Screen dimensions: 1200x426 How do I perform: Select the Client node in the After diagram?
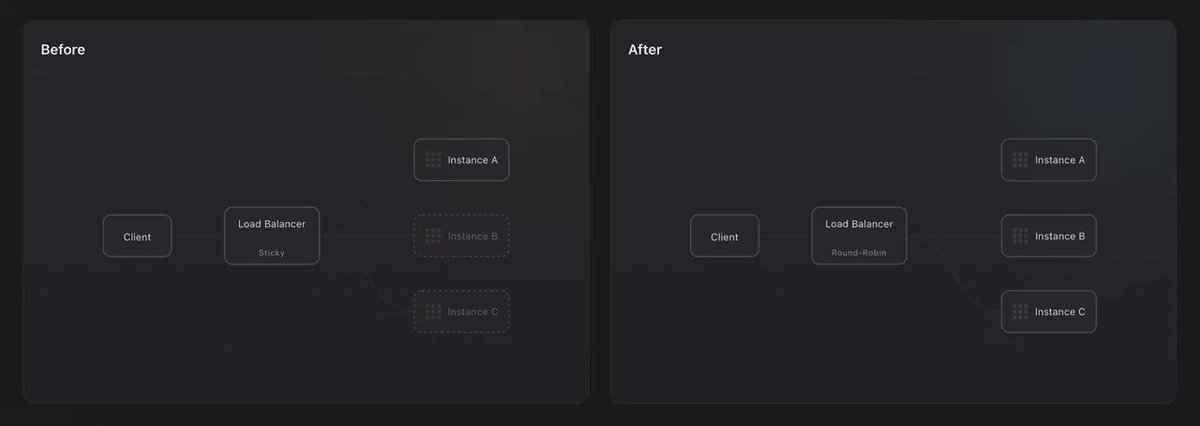tap(724, 236)
